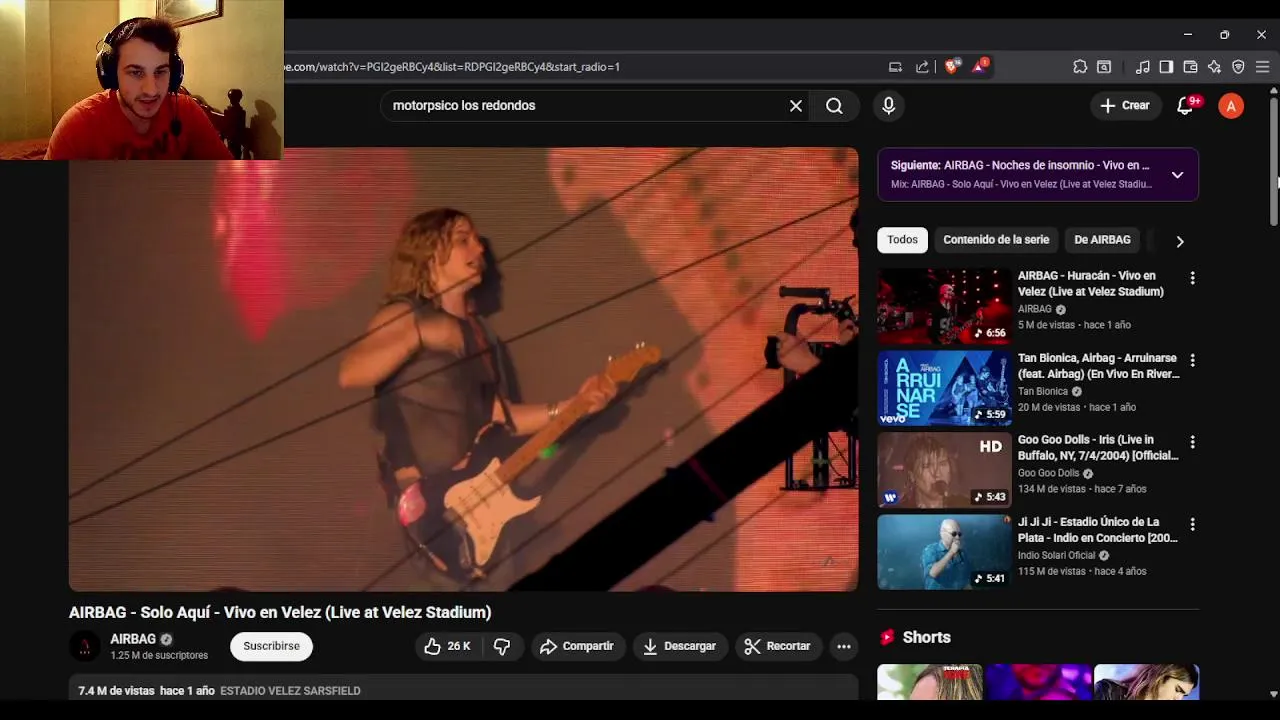Click the scrollbar down arrow
The width and height of the screenshot is (1280, 720).
[x=1274, y=693]
